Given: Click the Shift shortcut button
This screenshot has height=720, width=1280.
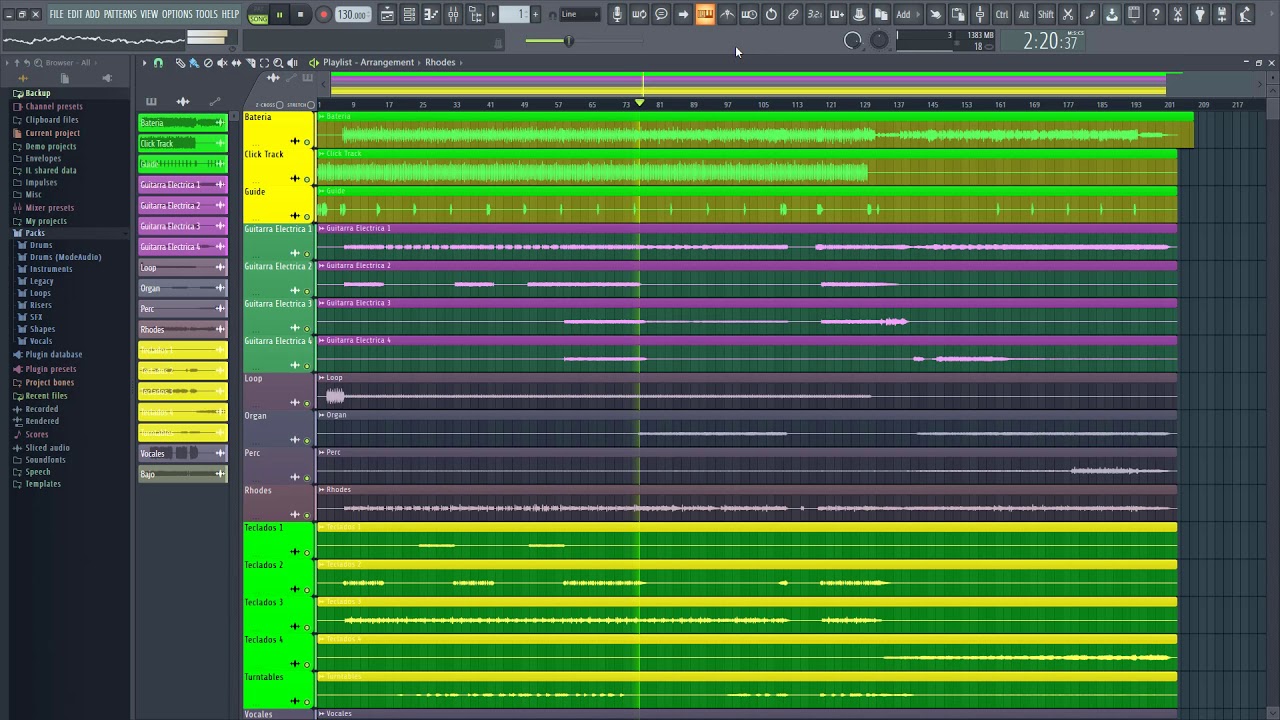Looking at the screenshot, I should tap(1045, 14).
